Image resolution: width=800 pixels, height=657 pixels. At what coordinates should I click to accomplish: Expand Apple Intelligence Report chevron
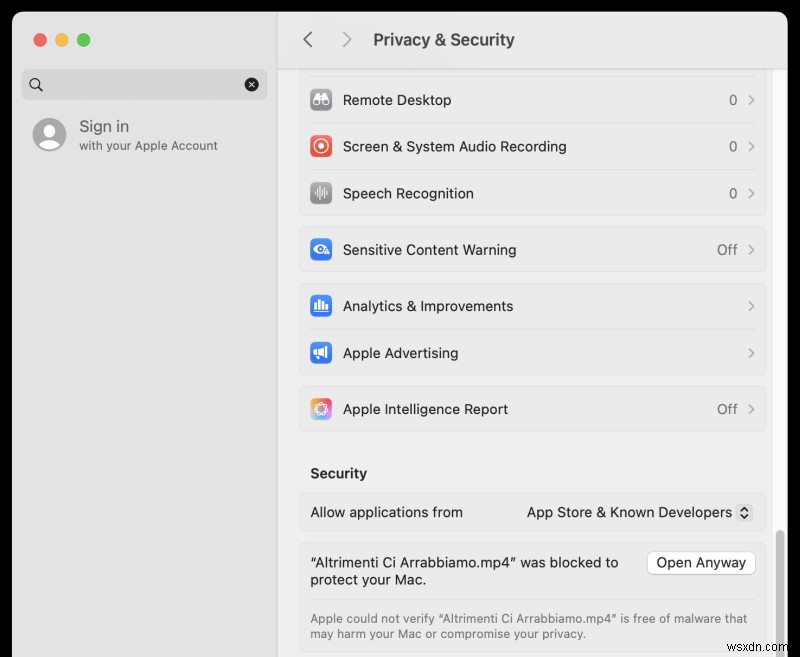pos(751,409)
